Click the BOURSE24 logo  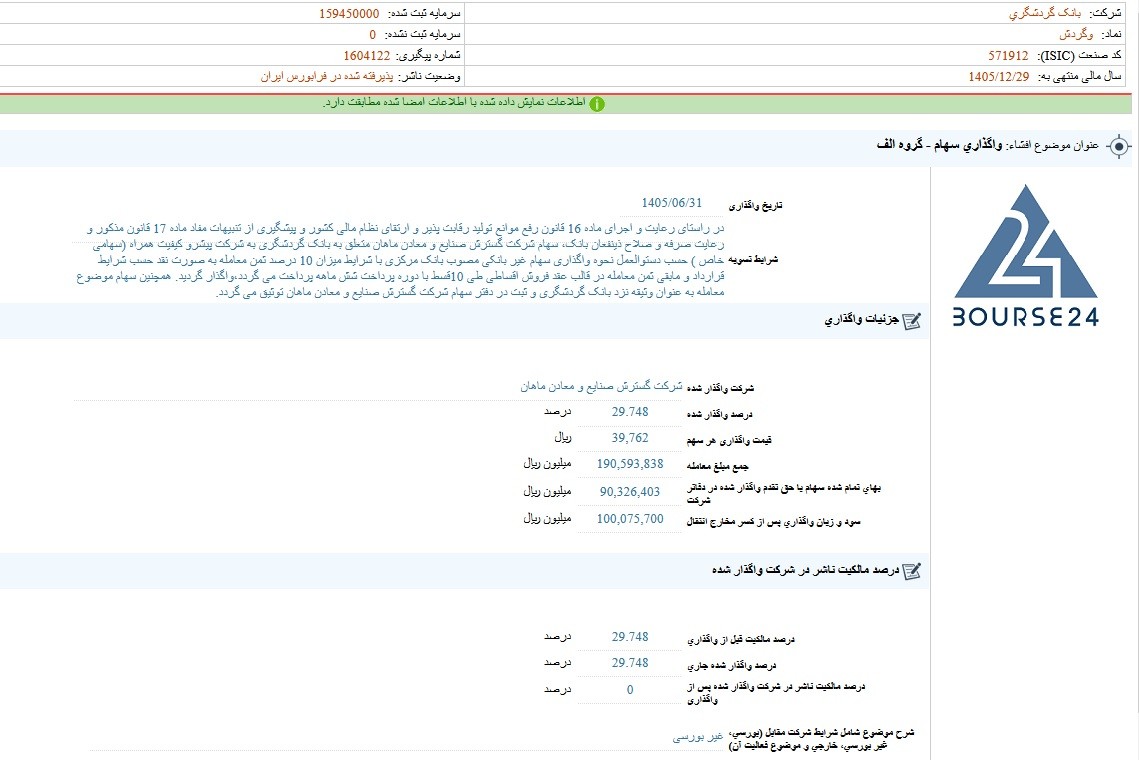tap(1025, 255)
